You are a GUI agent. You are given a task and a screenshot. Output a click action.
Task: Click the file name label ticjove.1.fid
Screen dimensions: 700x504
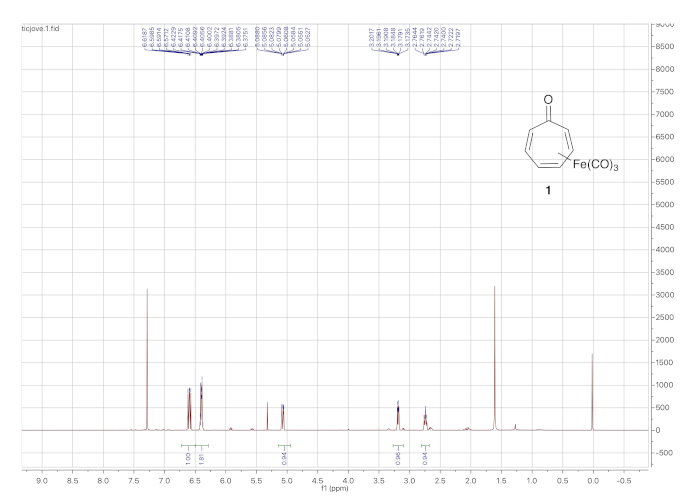[41, 29]
